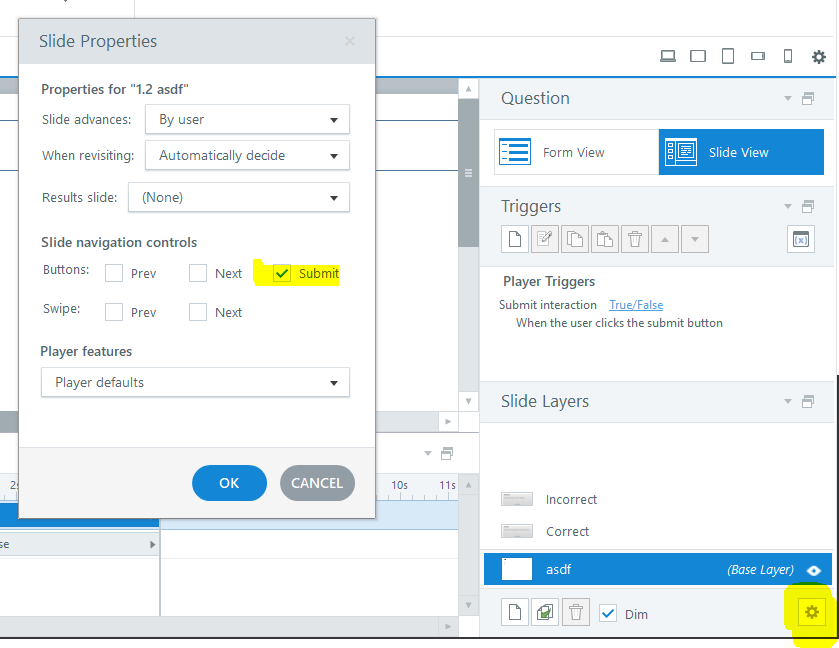
Task: Open the Slide advances dropdown
Action: pyautogui.click(x=247, y=119)
